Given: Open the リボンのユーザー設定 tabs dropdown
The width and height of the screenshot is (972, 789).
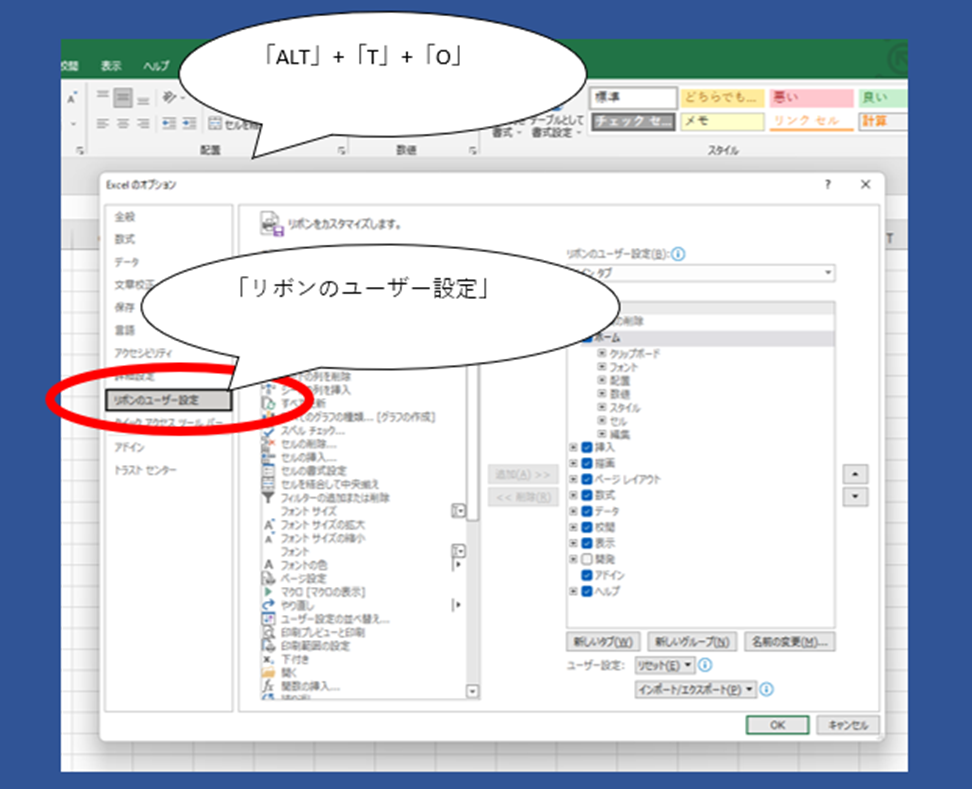Looking at the screenshot, I should pyautogui.click(x=828, y=273).
